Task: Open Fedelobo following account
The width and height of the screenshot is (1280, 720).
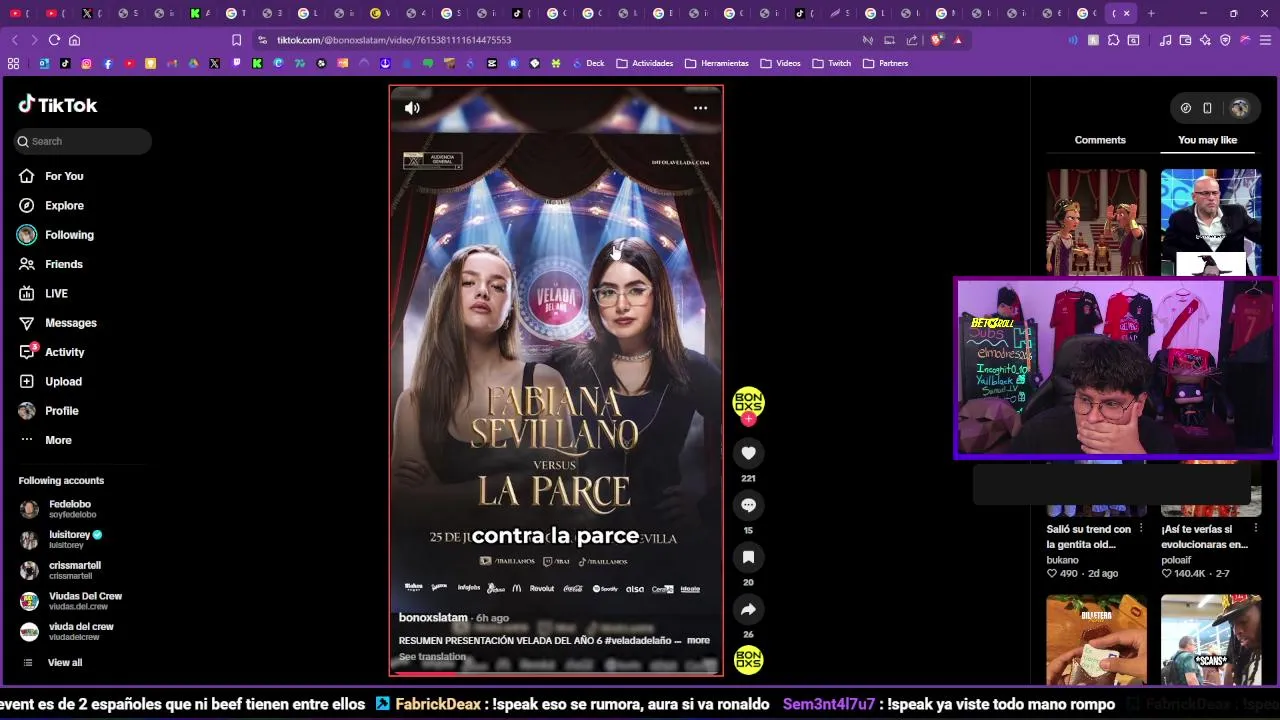Action: pos(56,509)
